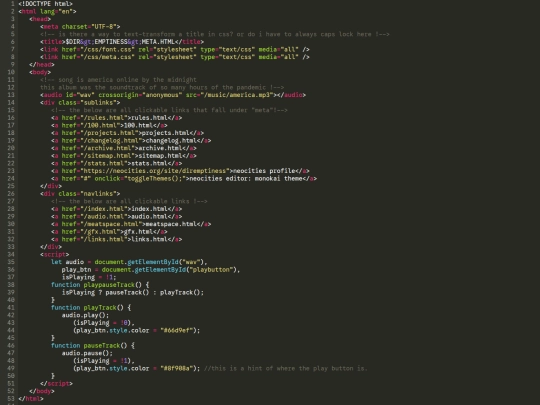Click the isPlaying ? pauseTrack() : playTrack(); line
This screenshot has height=405, width=540.
pos(133,292)
